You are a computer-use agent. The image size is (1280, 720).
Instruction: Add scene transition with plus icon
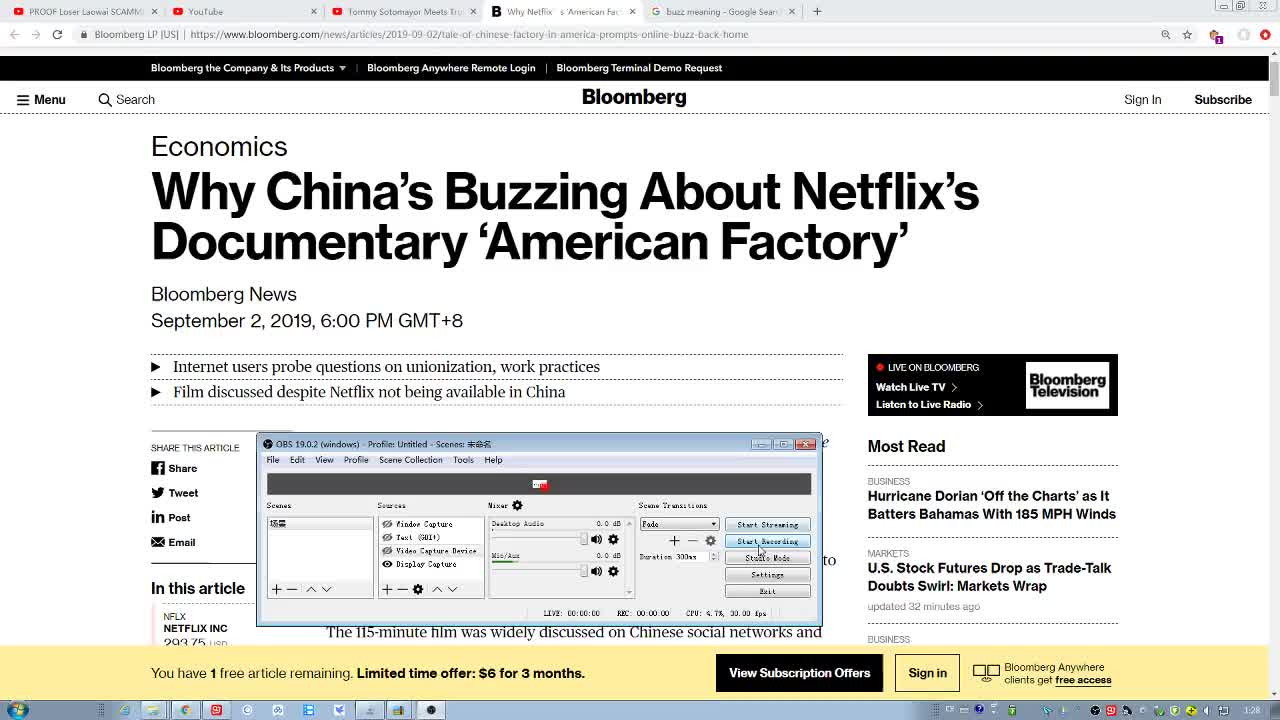coord(674,541)
